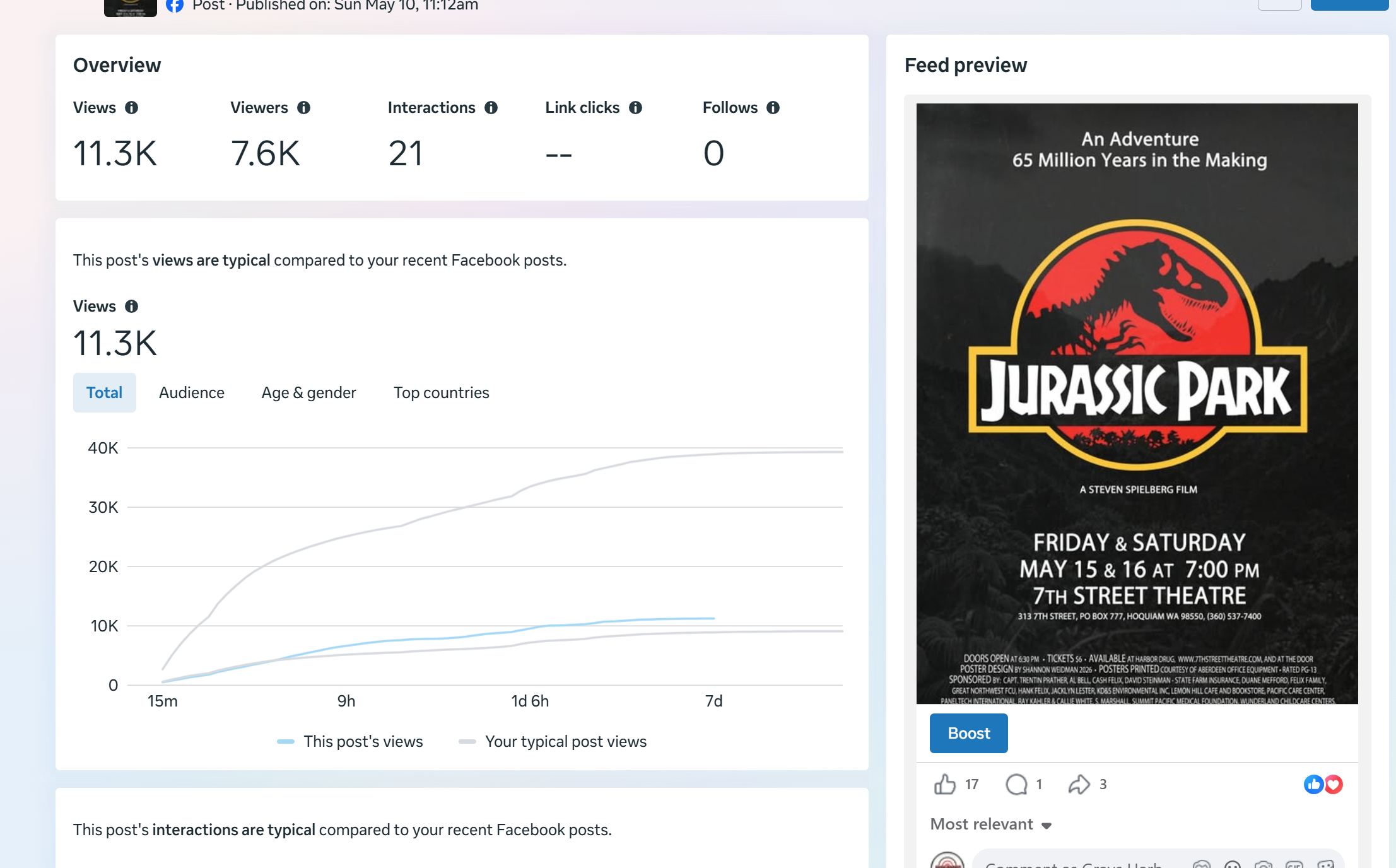
Task: Click the small post thumbnail in the header
Action: tap(131, 8)
